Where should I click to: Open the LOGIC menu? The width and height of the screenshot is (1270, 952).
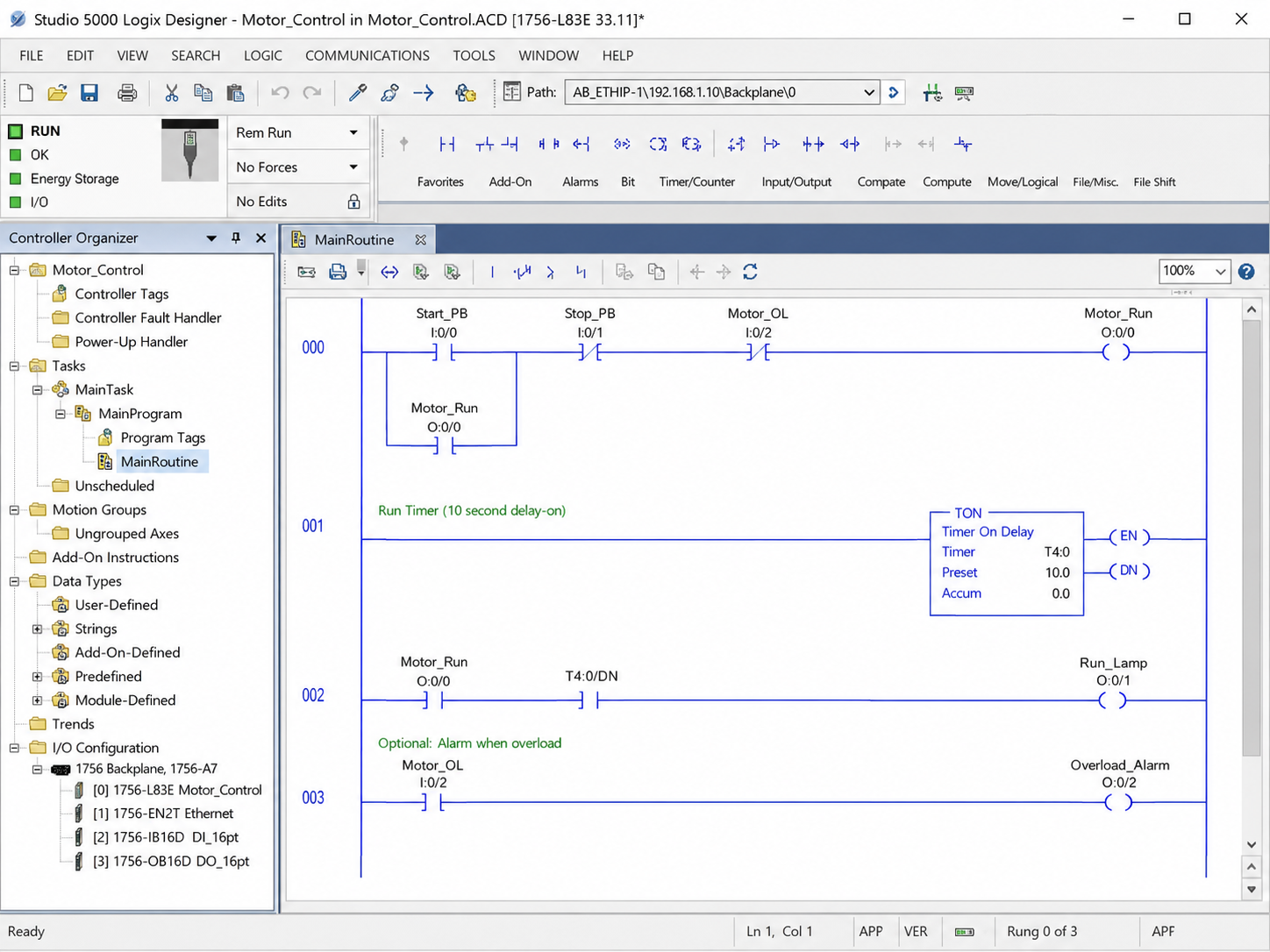tap(263, 55)
